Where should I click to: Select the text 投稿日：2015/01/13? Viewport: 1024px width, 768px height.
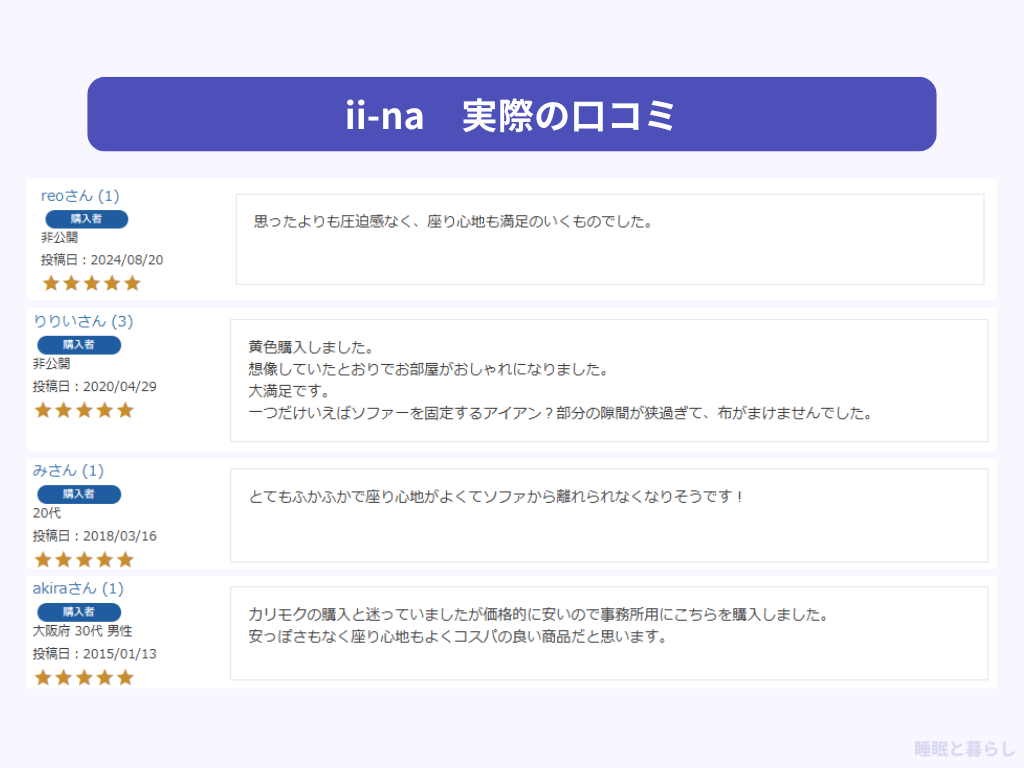coord(95,654)
